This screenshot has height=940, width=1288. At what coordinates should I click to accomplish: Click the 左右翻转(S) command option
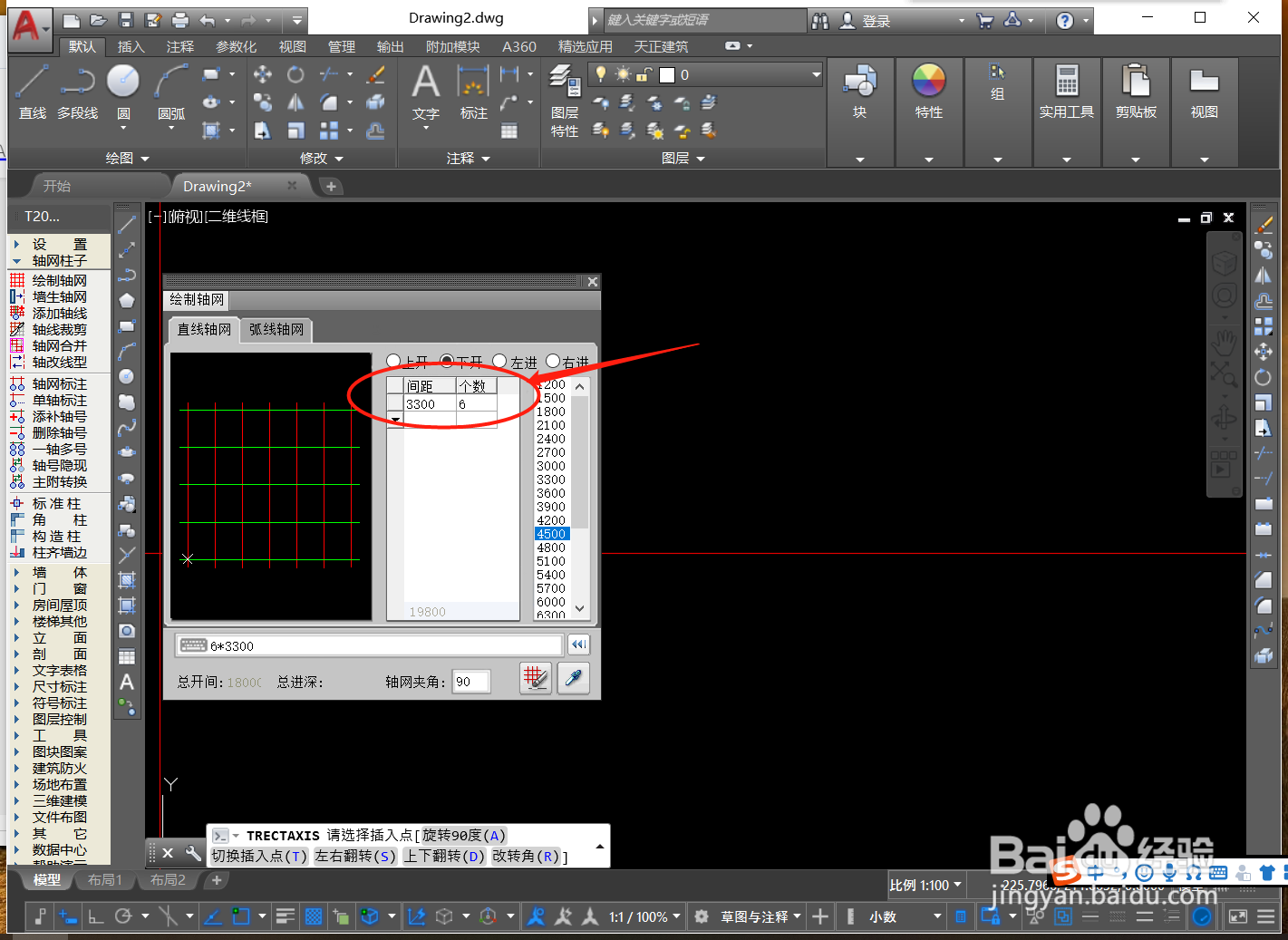355,856
